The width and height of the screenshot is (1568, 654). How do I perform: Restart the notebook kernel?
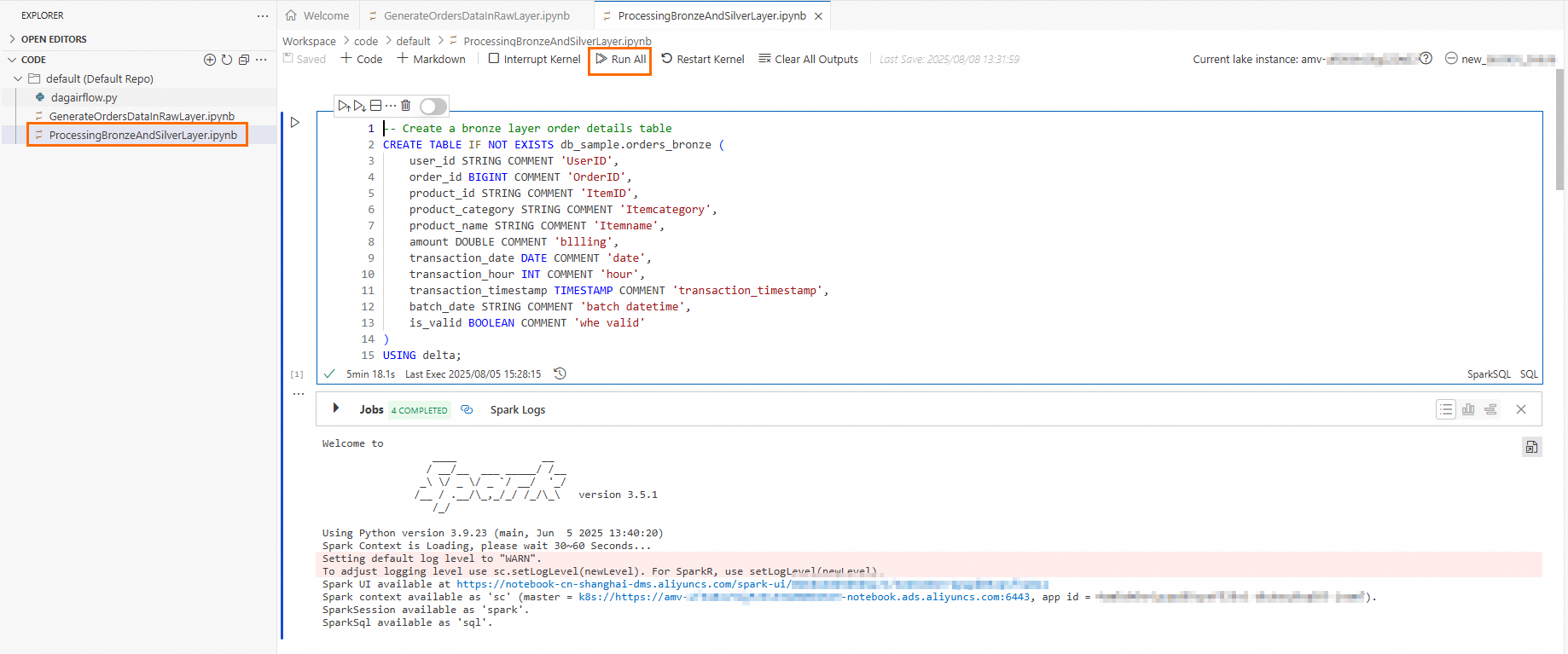point(703,59)
